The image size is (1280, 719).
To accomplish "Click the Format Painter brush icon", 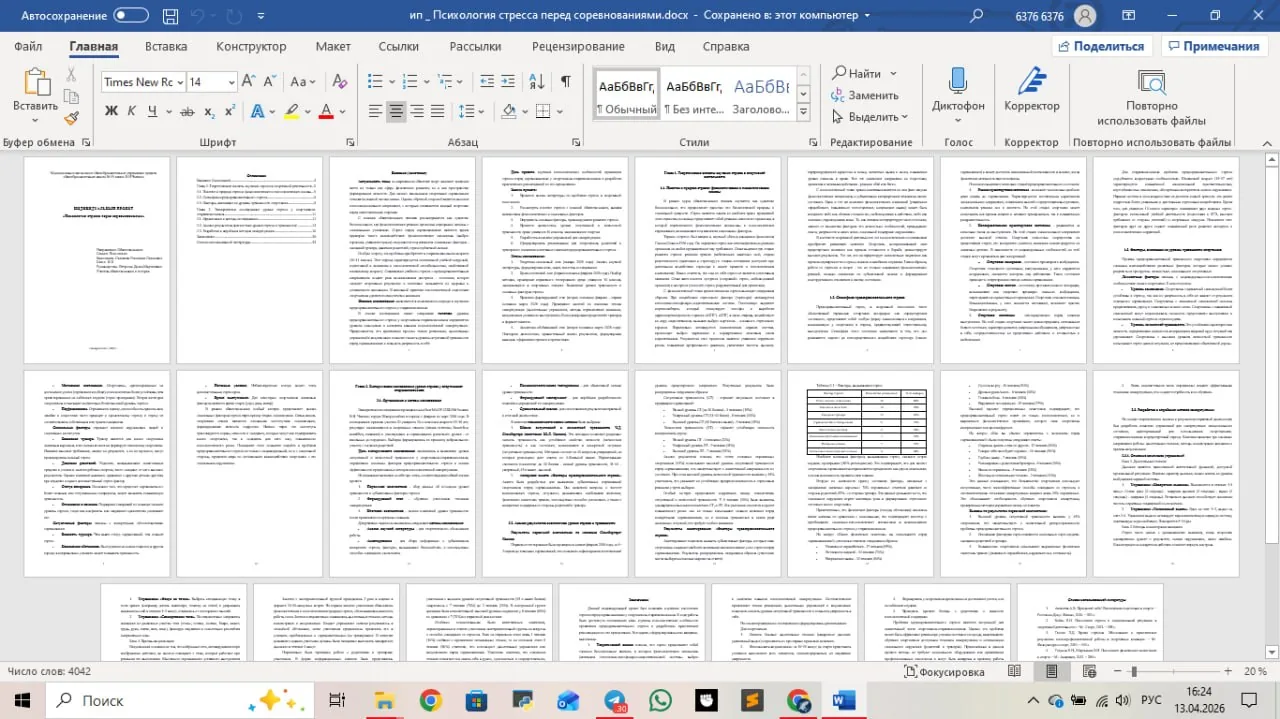I will coord(71,119).
